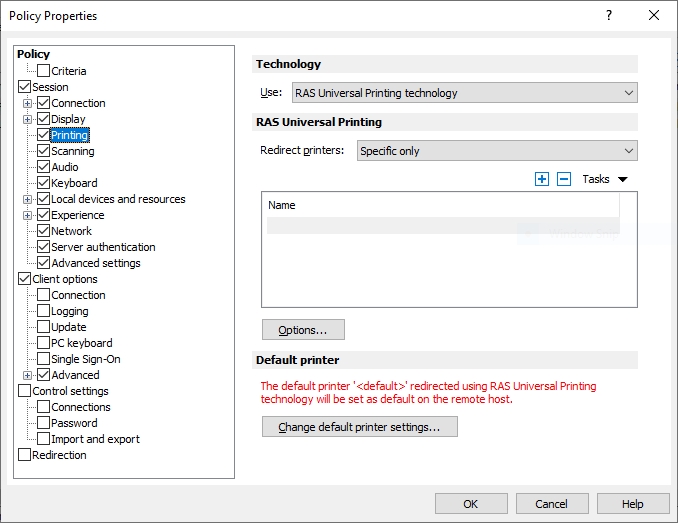Select Scanning in the policy tree
The height and width of the screenshot is (523, 678).
72,151
